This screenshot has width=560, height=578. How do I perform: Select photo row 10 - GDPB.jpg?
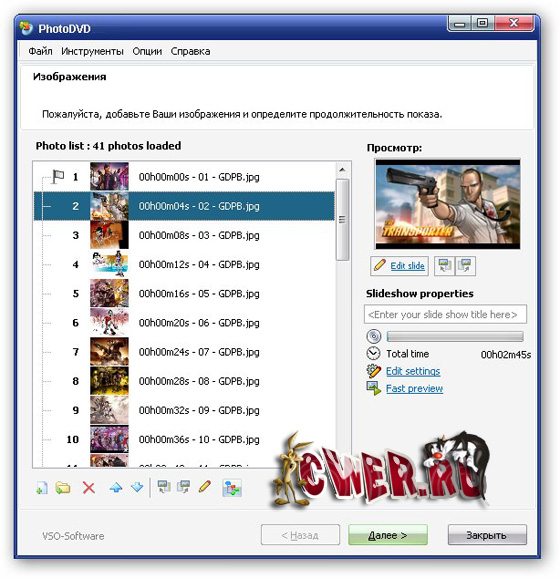184,439
